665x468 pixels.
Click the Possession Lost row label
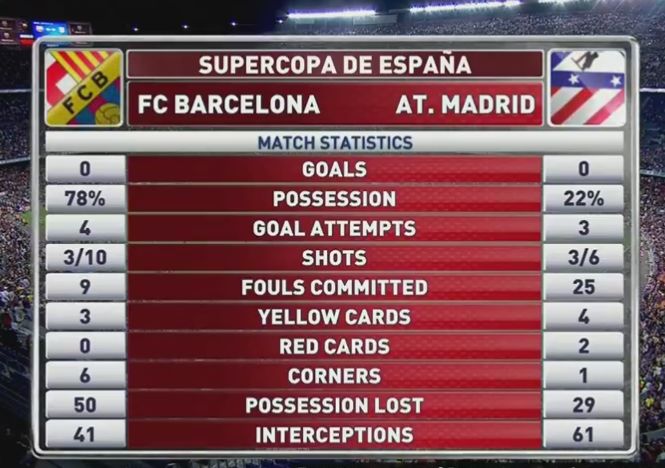tap(334, 406)
